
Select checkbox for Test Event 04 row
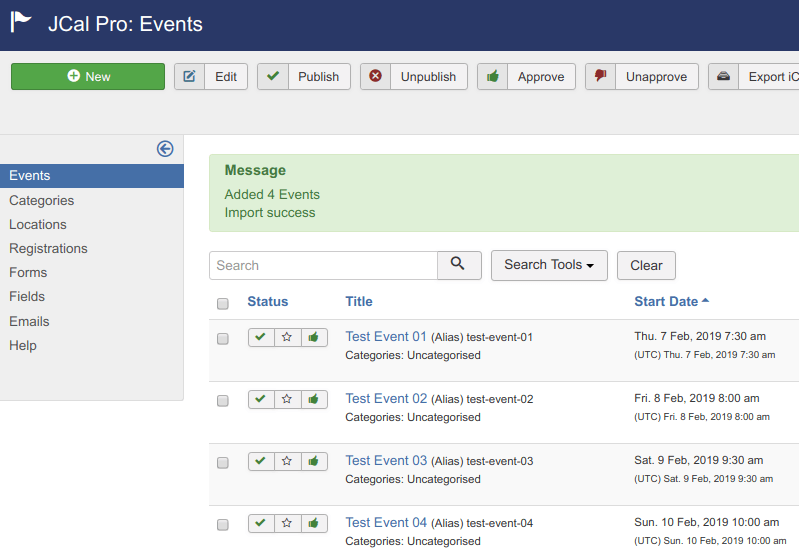pyautogui.click(x=223, y=525)
